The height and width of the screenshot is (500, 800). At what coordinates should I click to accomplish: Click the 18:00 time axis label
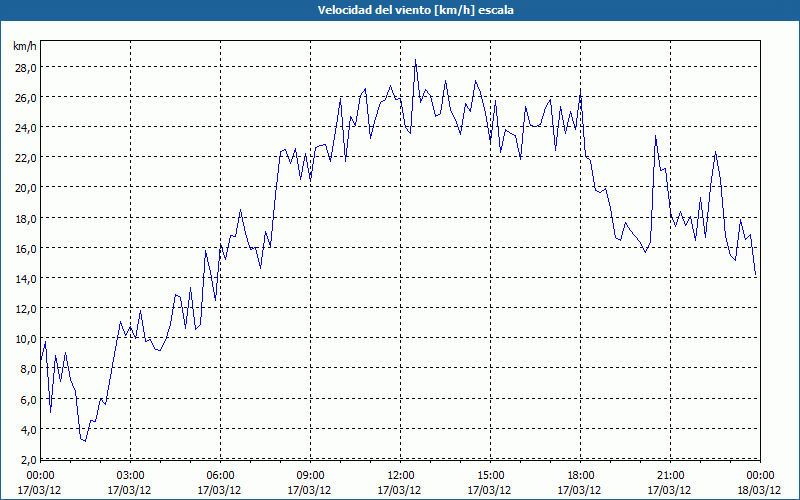(580, 476)
